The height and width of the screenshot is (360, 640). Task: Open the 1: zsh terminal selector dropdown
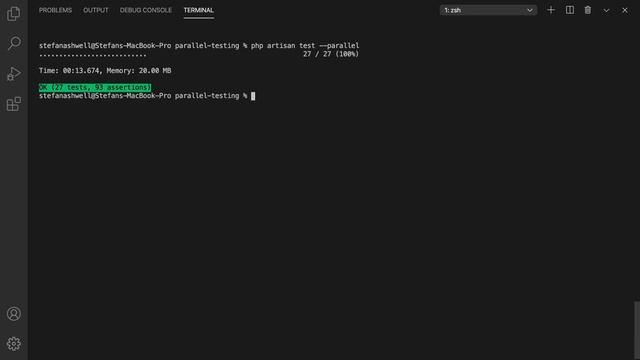click(488, 10)
